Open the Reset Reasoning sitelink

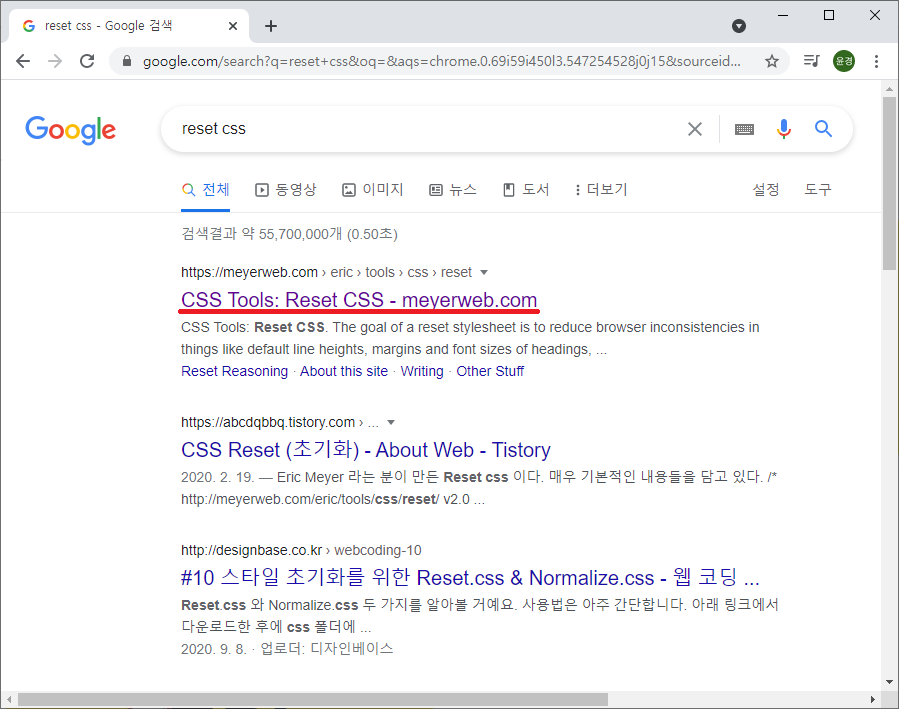tap(234, 371)
